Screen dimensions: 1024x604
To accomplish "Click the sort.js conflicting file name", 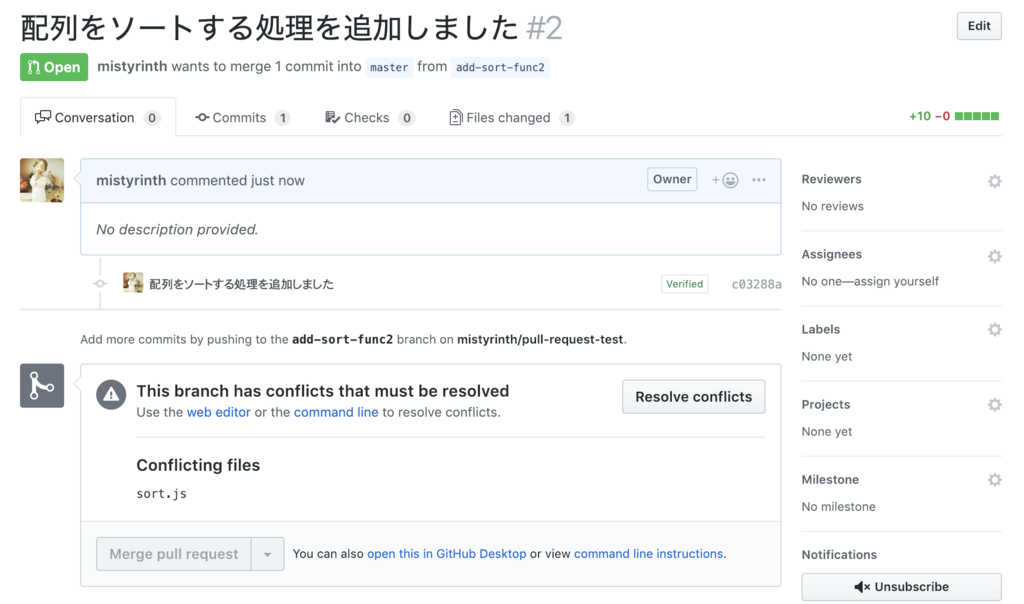I will [x=161, y=493].
